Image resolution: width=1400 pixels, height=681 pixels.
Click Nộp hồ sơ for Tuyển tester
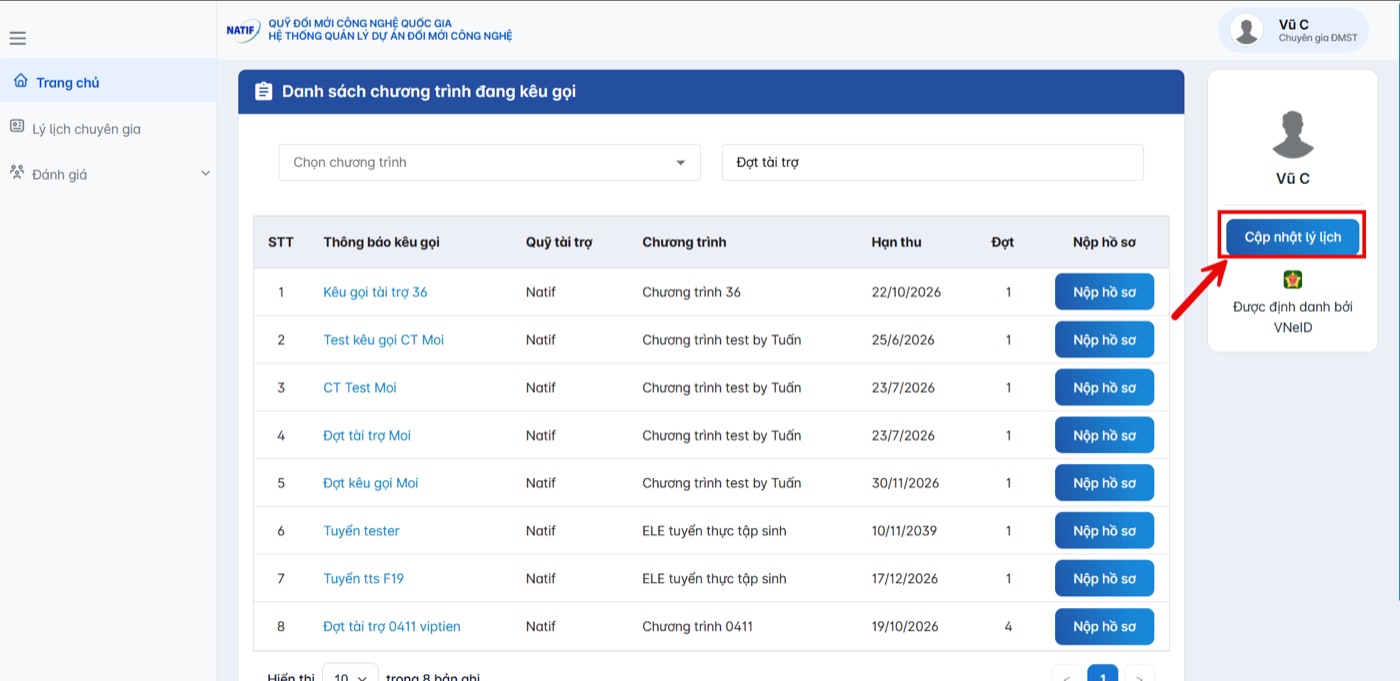pos(1104,531)
